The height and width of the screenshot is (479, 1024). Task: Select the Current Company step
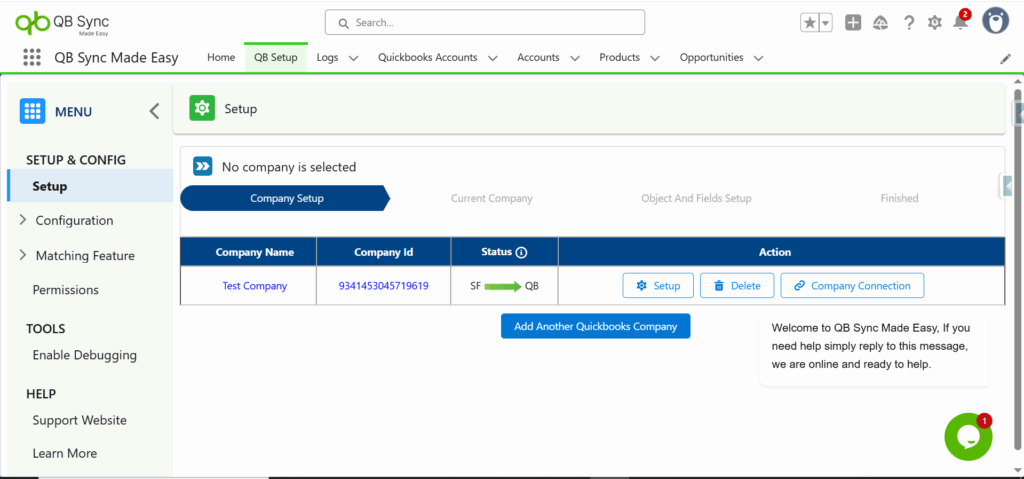pos(491,198)
